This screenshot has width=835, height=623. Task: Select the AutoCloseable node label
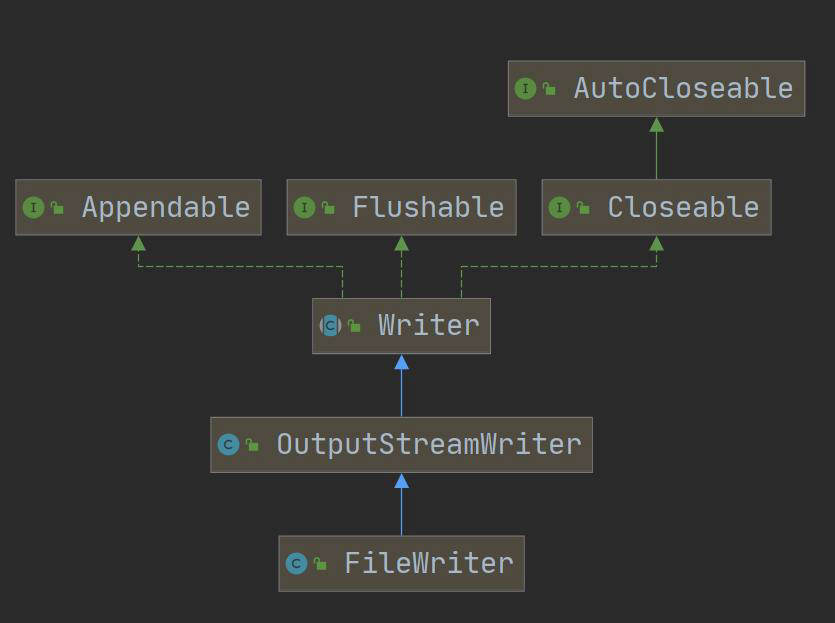[x=683, y=88]
